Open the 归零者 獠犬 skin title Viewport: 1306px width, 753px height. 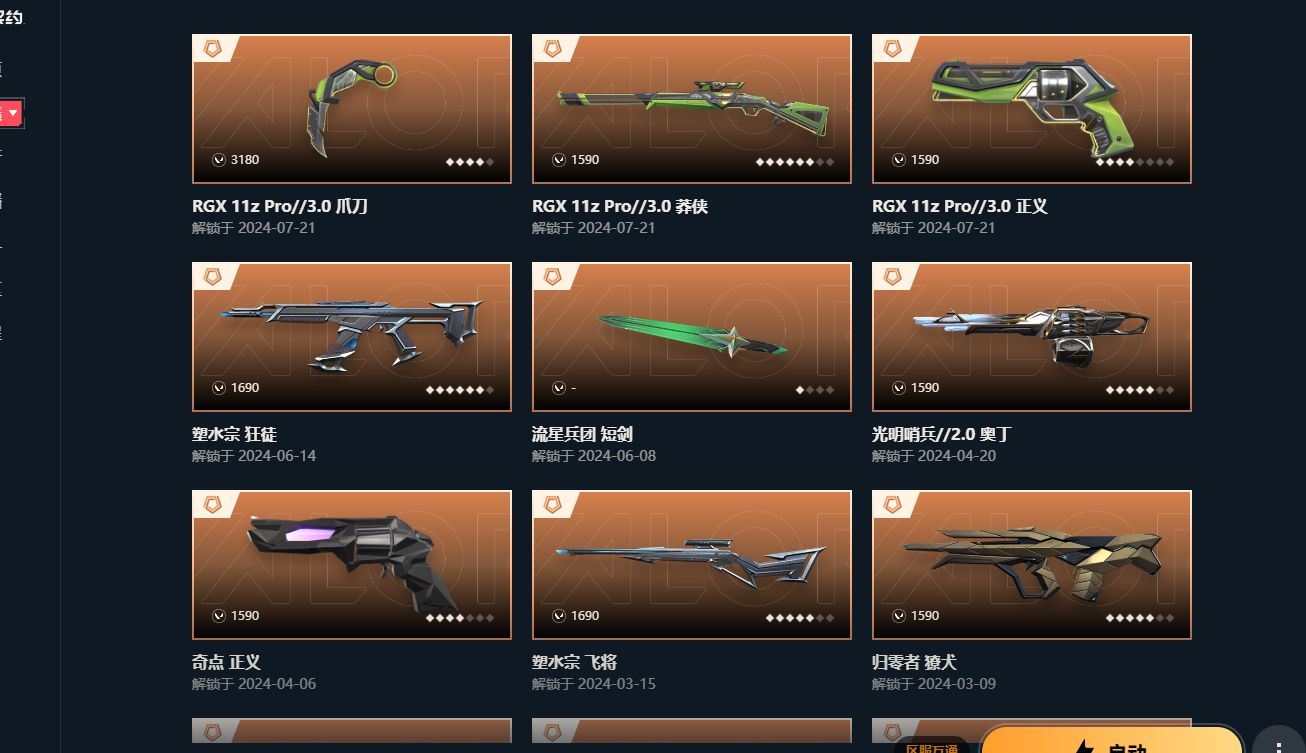(914, 662)
